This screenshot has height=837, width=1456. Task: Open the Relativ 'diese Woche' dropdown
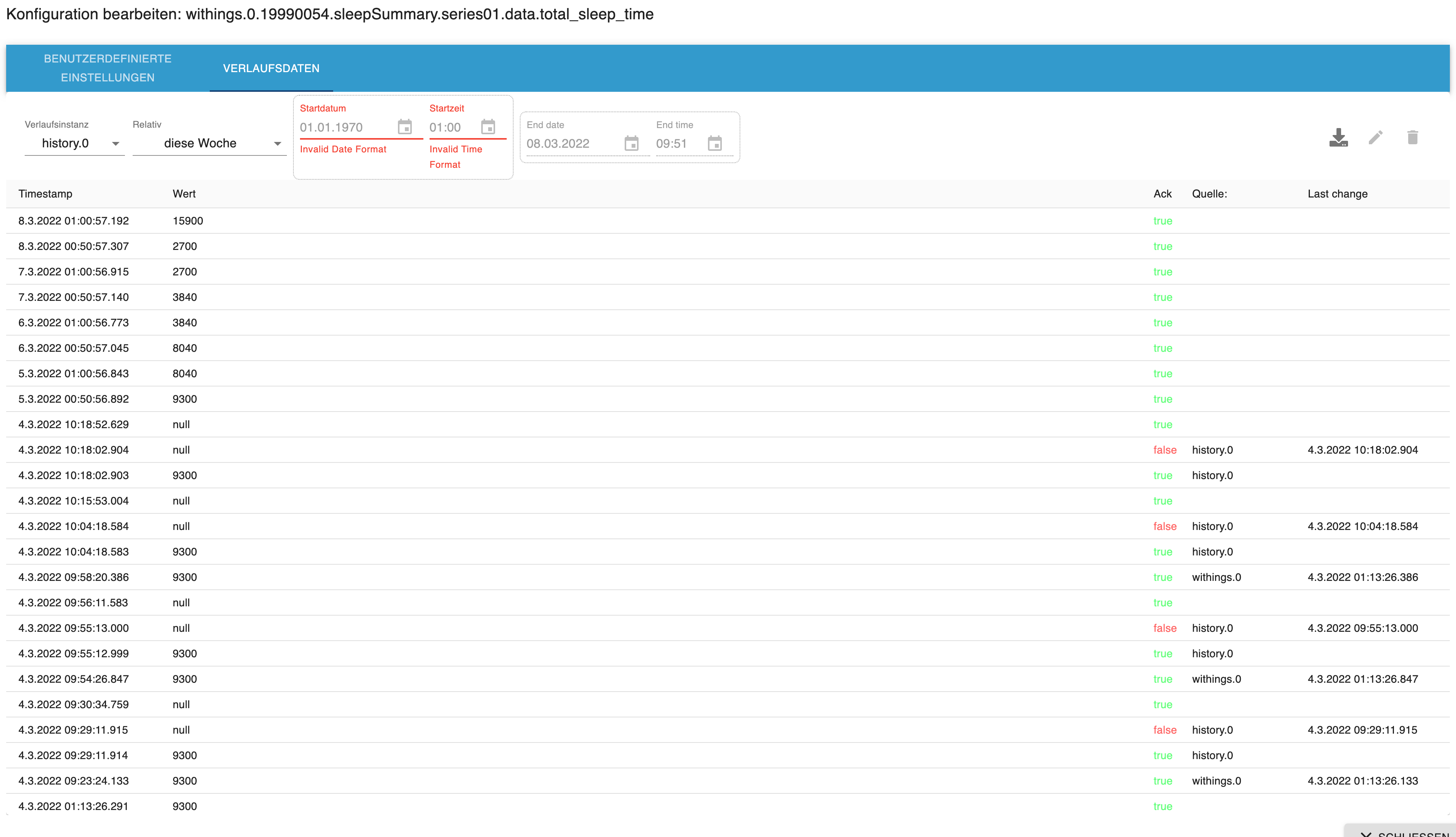[209, 143]
